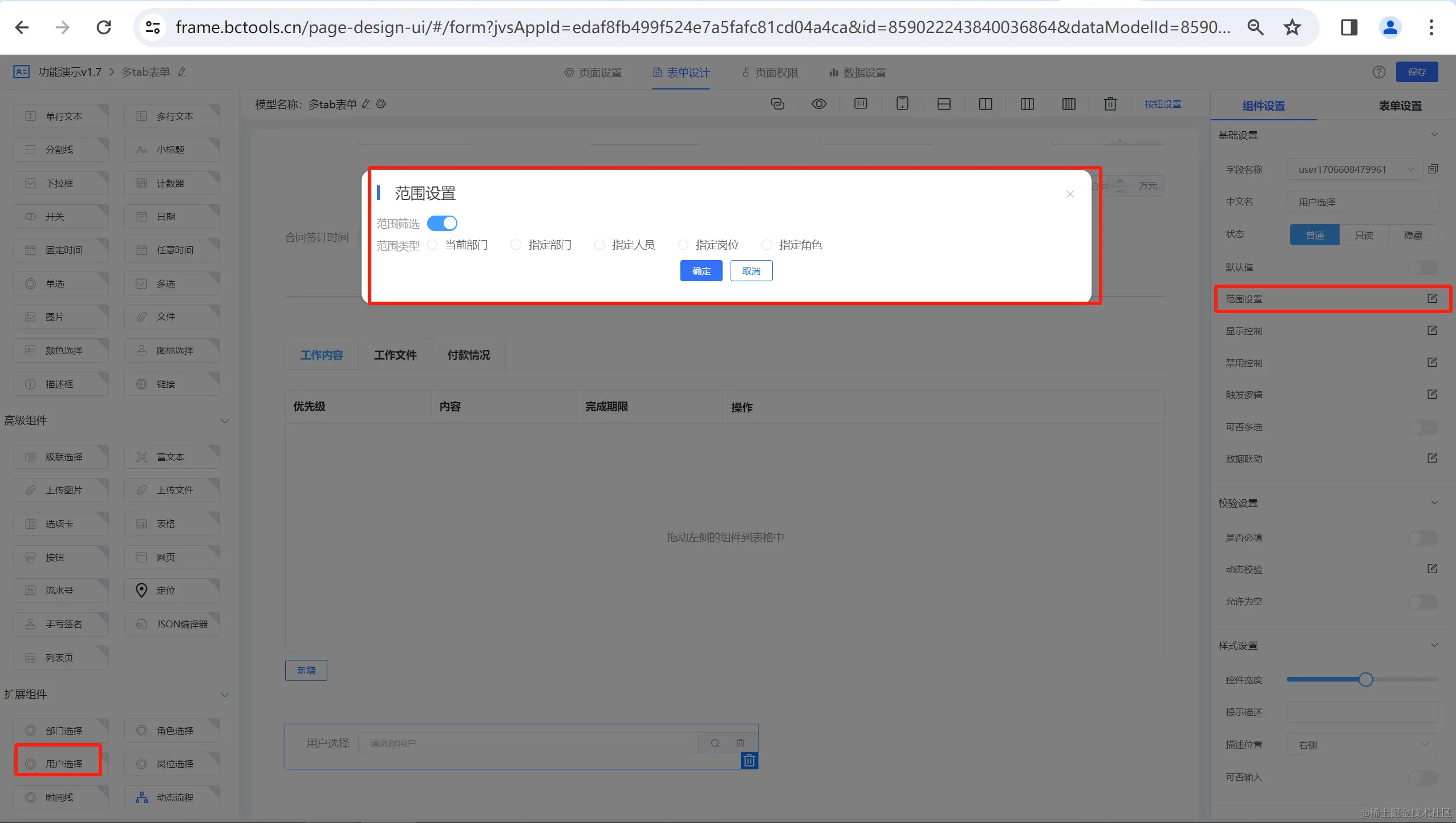Click the 取消 button in dialog
This screenshot has height=823, width=1456.
pos(751,271)
